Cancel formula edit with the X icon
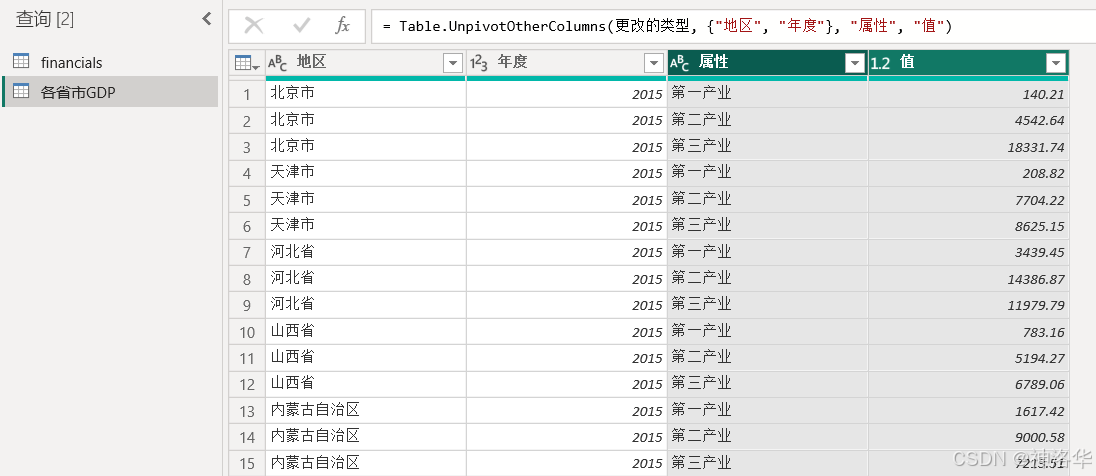Image resolution: width=1096 pixels, height=476 pixels. tap(254, 26)
